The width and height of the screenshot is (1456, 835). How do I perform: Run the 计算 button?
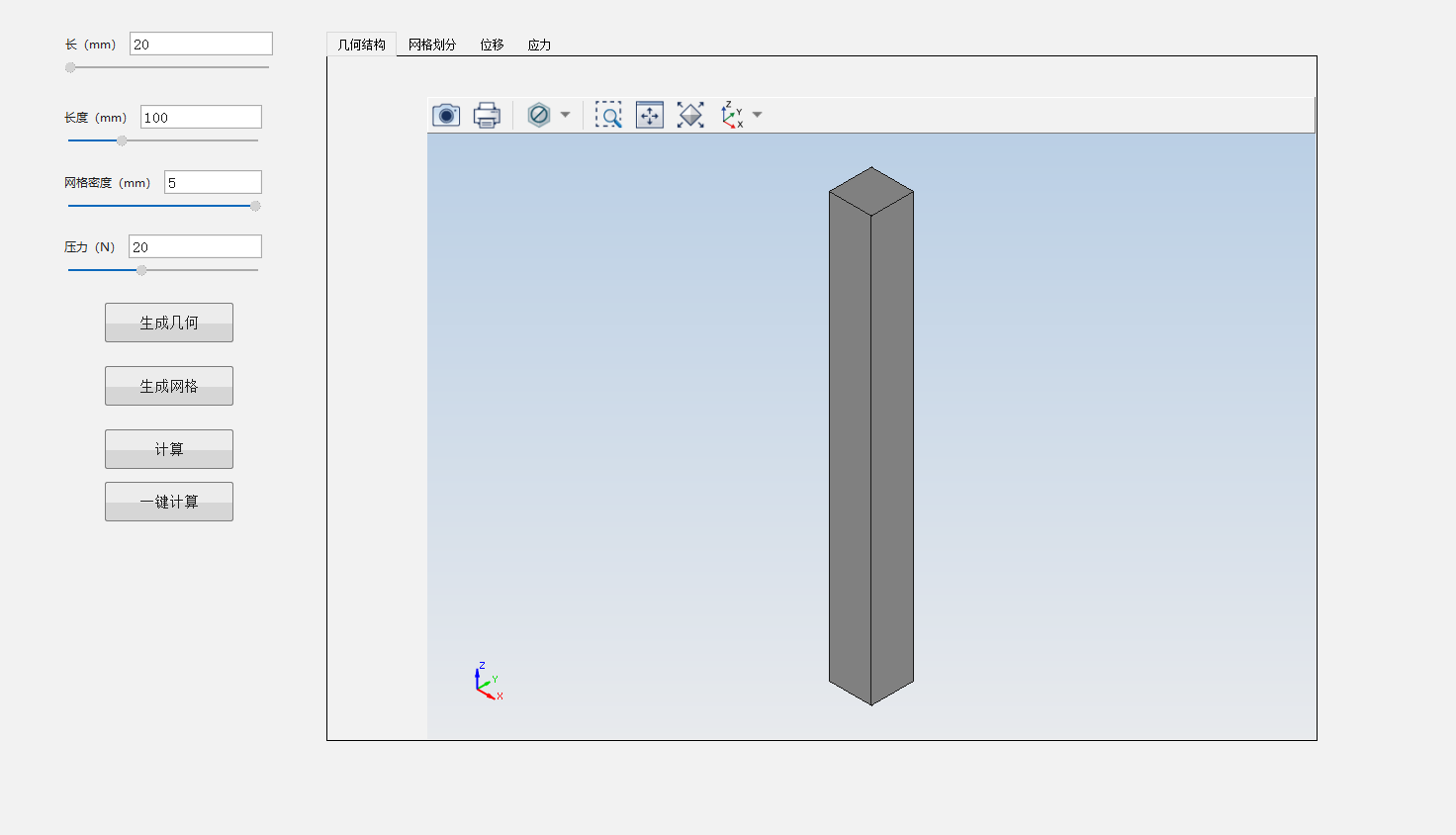[169, 449]
